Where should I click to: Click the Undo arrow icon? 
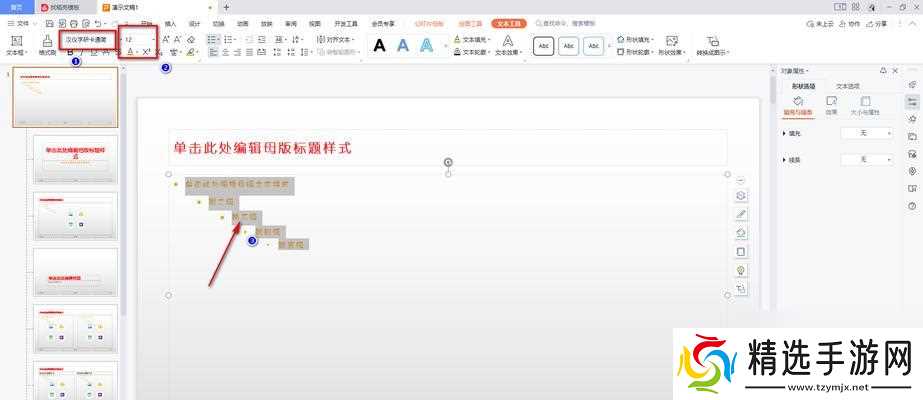point(99,24)
